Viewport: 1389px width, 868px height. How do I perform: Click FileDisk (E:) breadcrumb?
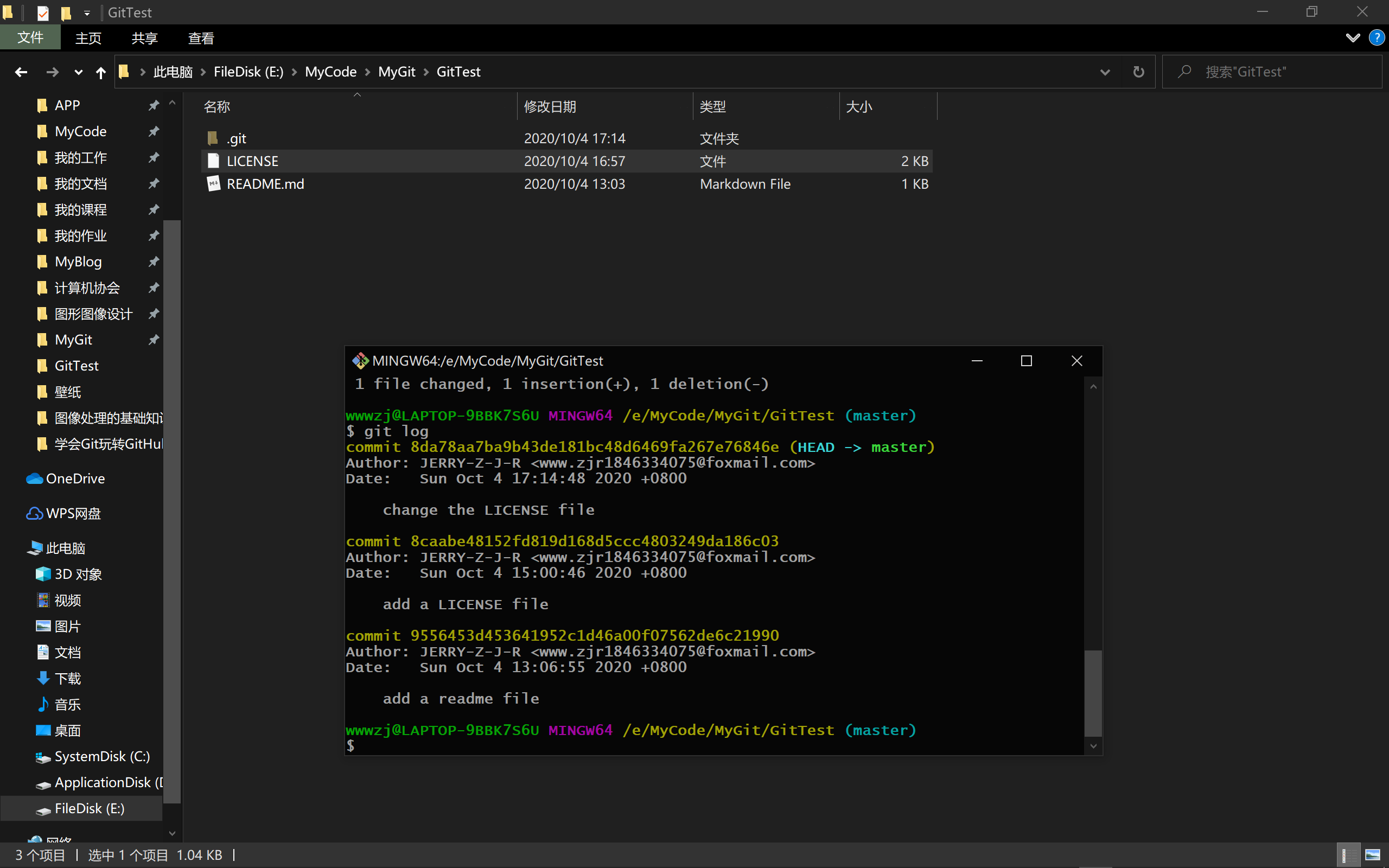[249, 72]
